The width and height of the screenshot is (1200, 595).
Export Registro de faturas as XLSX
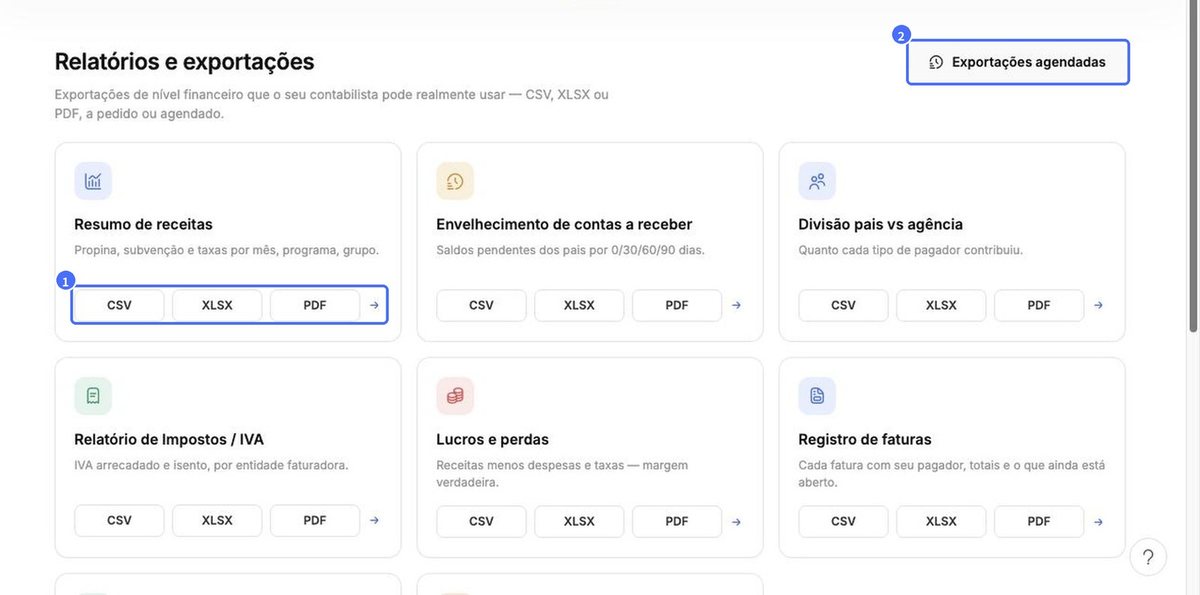941,521
